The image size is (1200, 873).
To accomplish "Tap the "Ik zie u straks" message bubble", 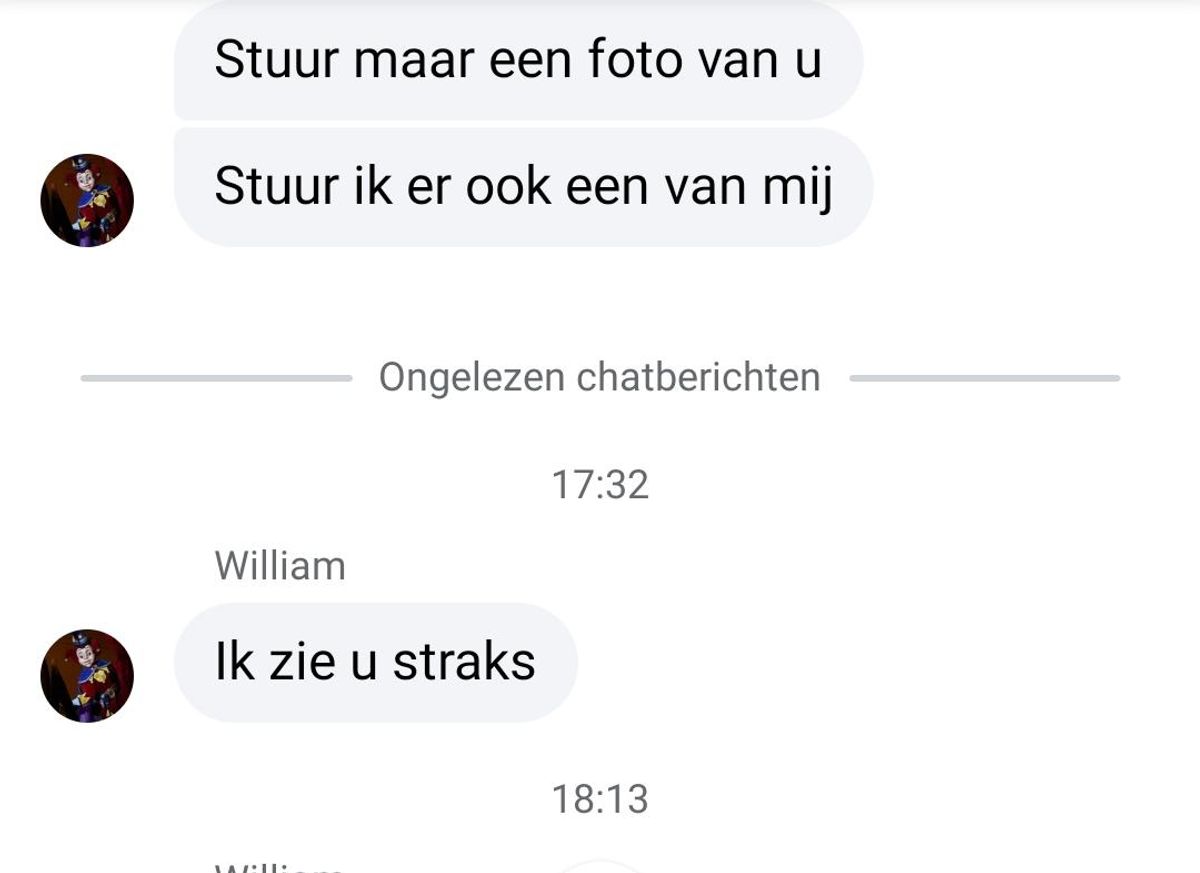I will point(375,662).
